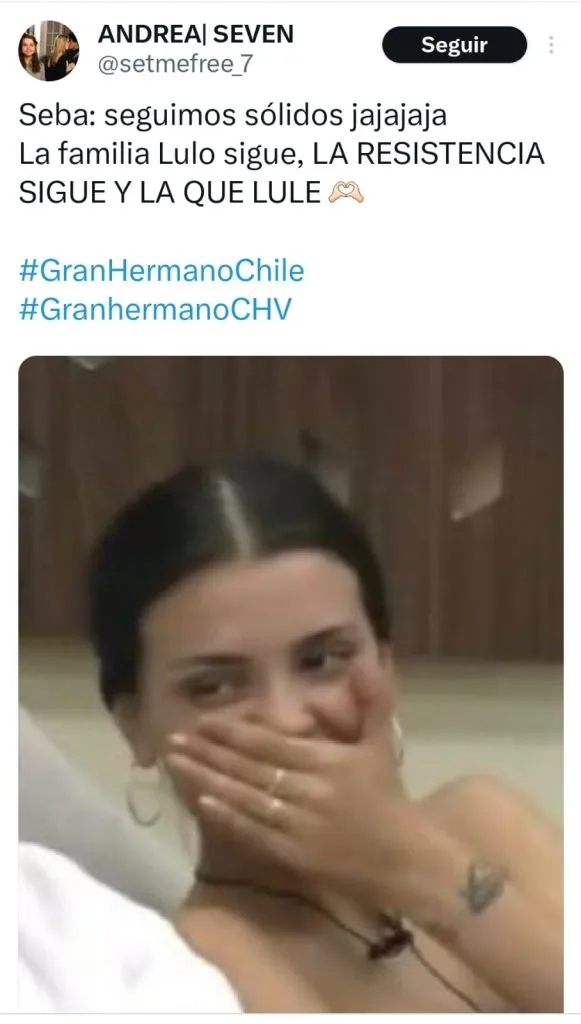
Task: Click the ANDREA| SEVEN display name
Action: pos(196,34)
